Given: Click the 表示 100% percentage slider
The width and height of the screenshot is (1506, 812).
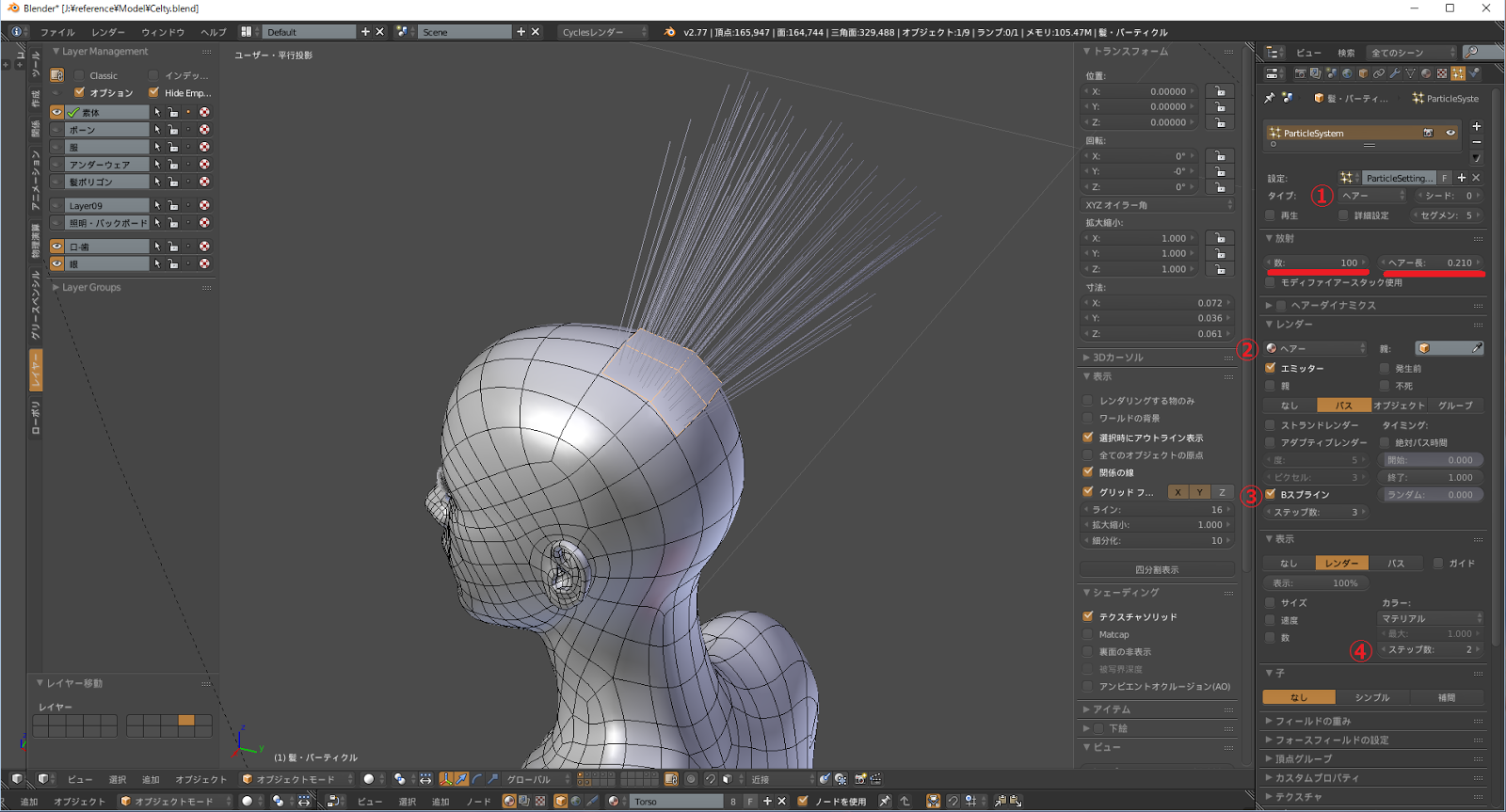Looking at the screenshot, I should [1318, 583].
